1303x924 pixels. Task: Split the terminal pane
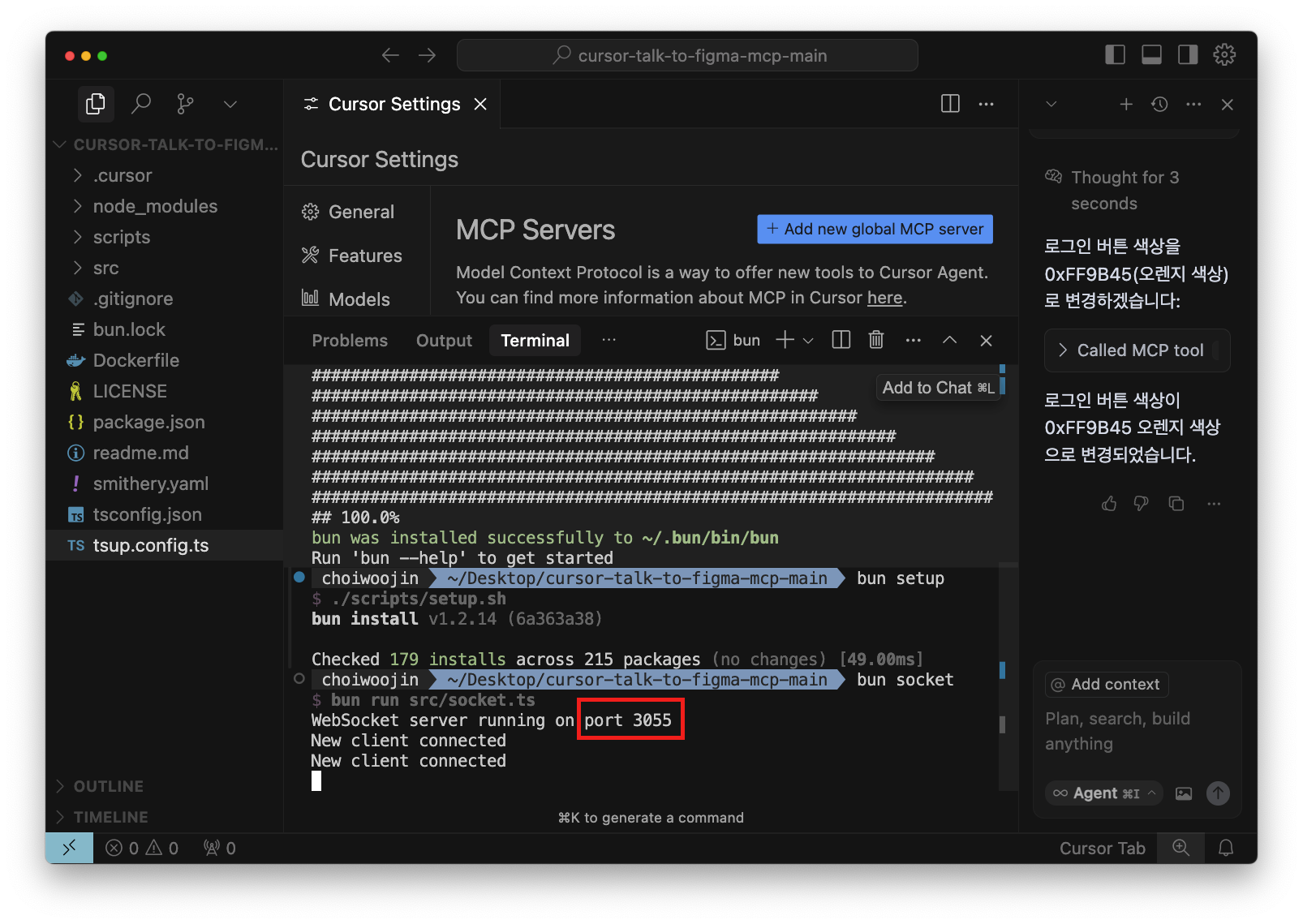[x=841, y=340]
